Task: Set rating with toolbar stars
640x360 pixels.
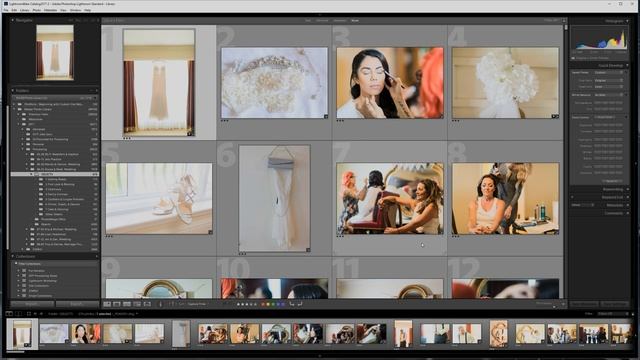Action: (247, 304)
